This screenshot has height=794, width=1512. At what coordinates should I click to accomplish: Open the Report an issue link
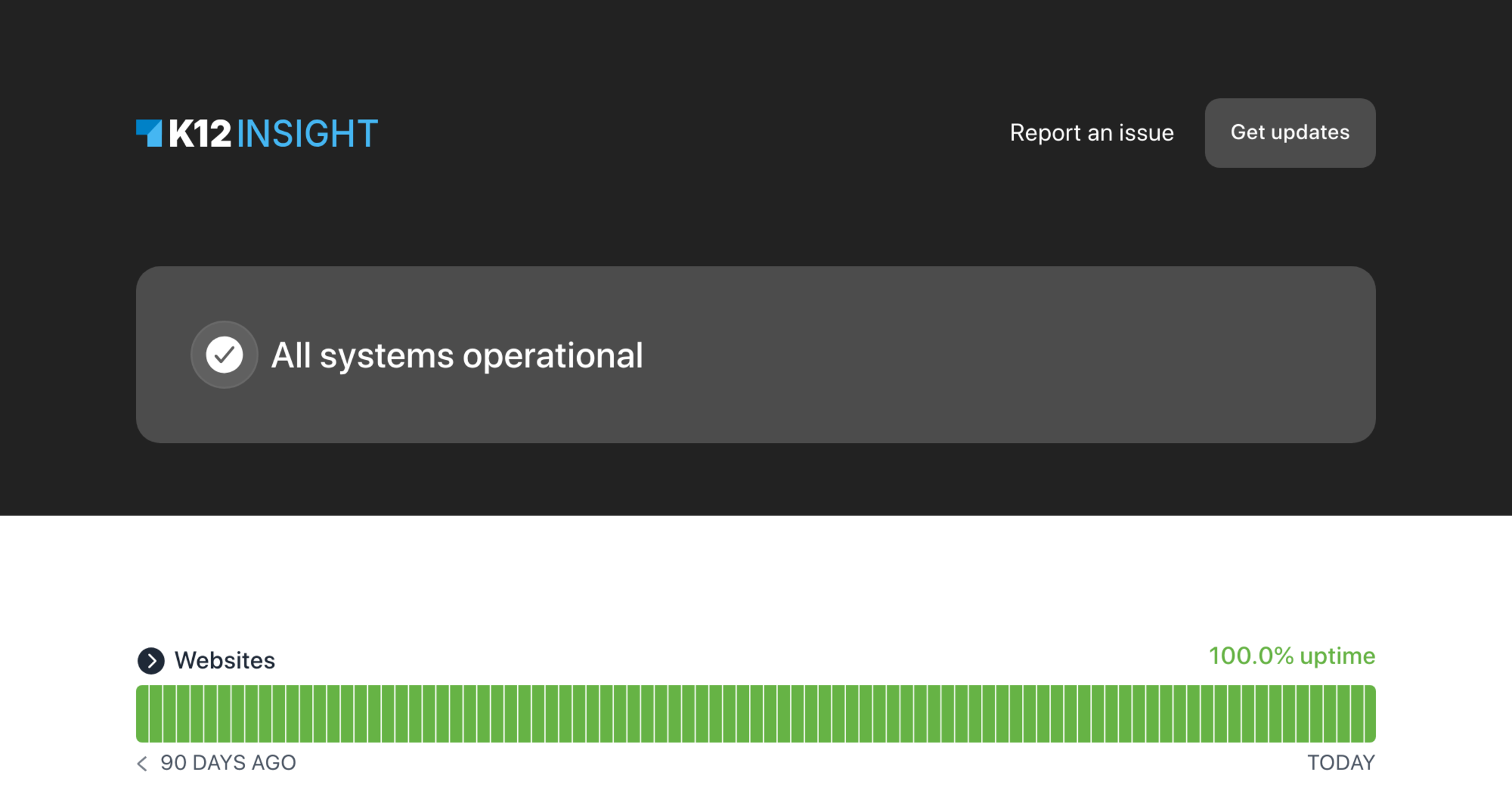[x=1091, y=133]
